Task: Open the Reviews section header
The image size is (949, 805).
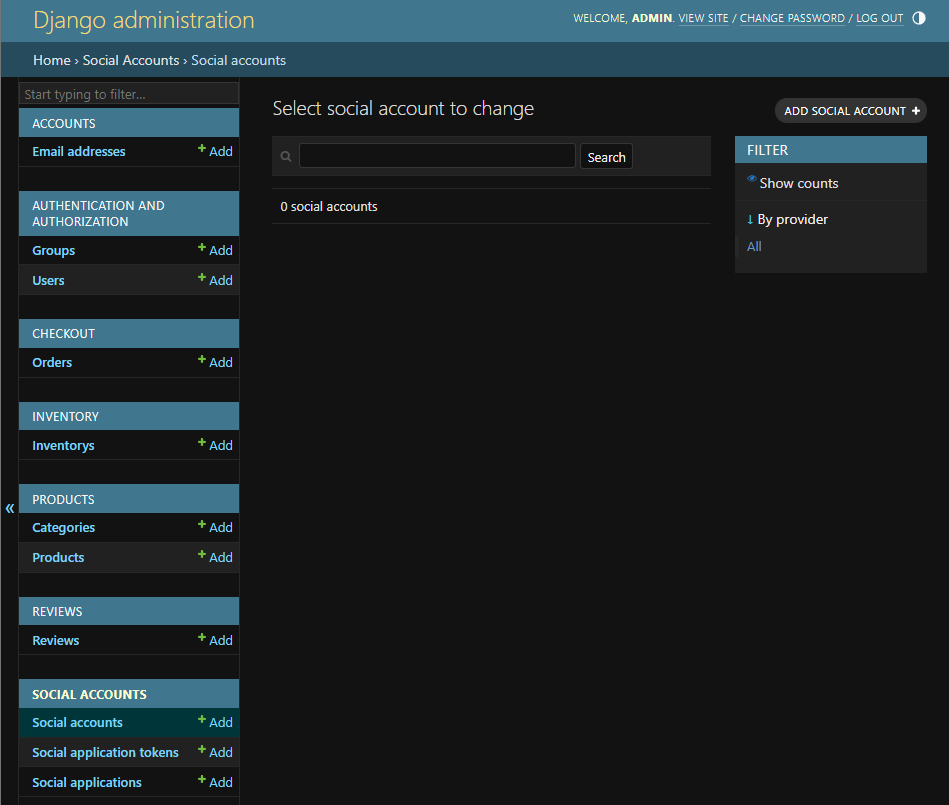Action: coord(57,611)
